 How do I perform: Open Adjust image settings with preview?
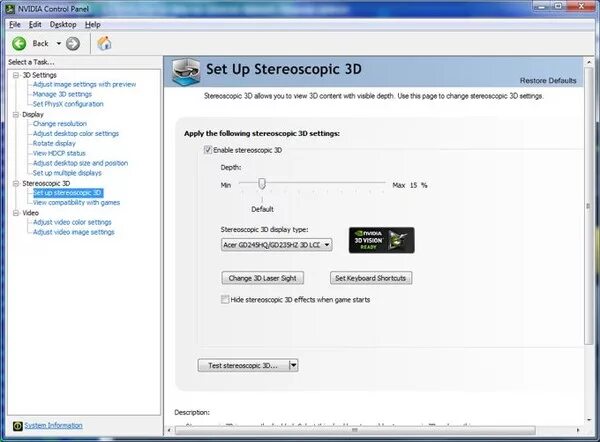coord(84,84)
